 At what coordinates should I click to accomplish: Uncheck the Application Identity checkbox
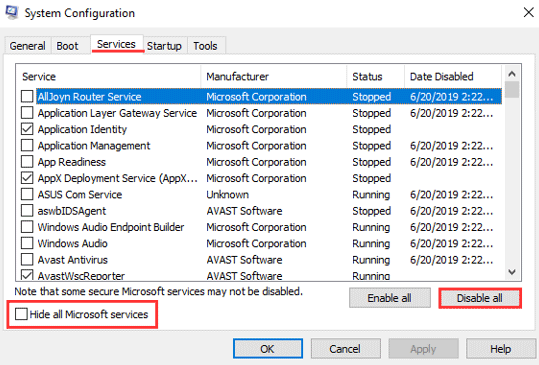point(27,129)
